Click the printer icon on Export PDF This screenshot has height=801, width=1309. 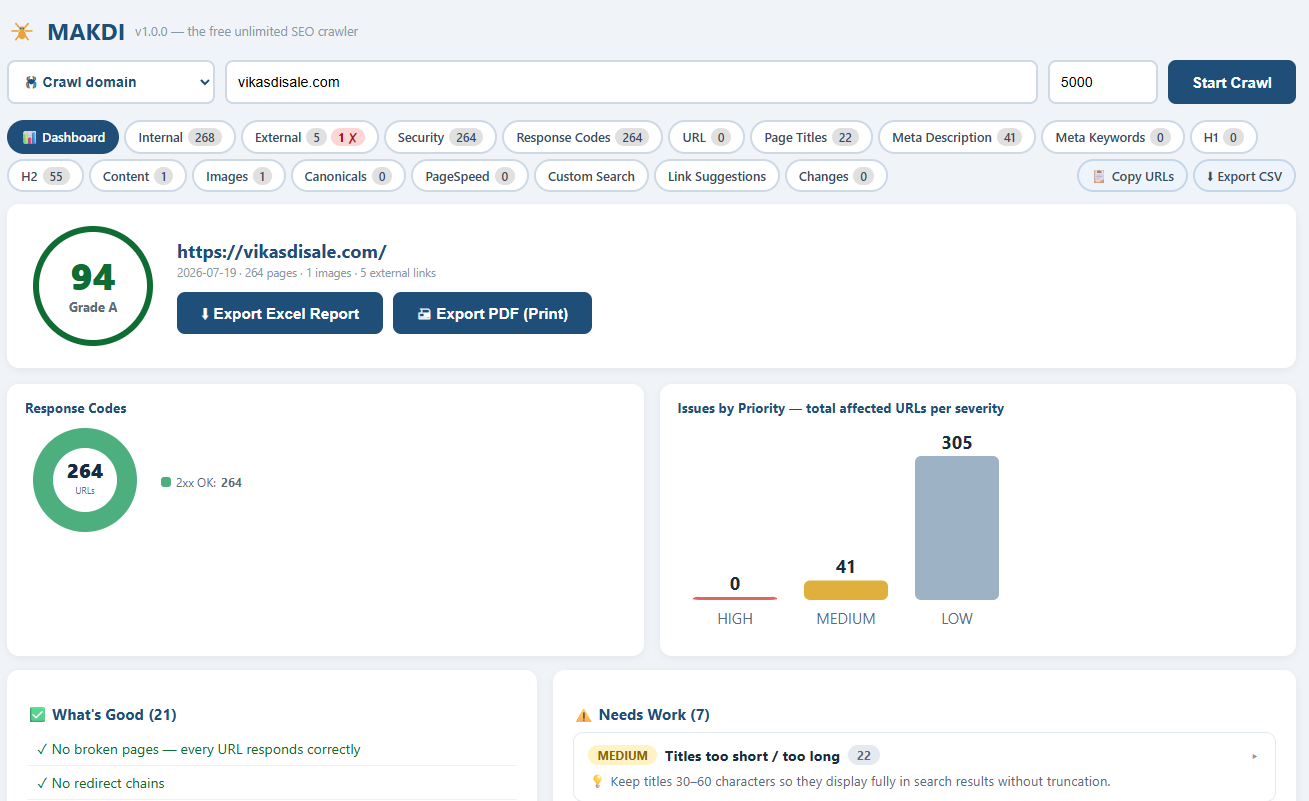click(x=424, y=314)
